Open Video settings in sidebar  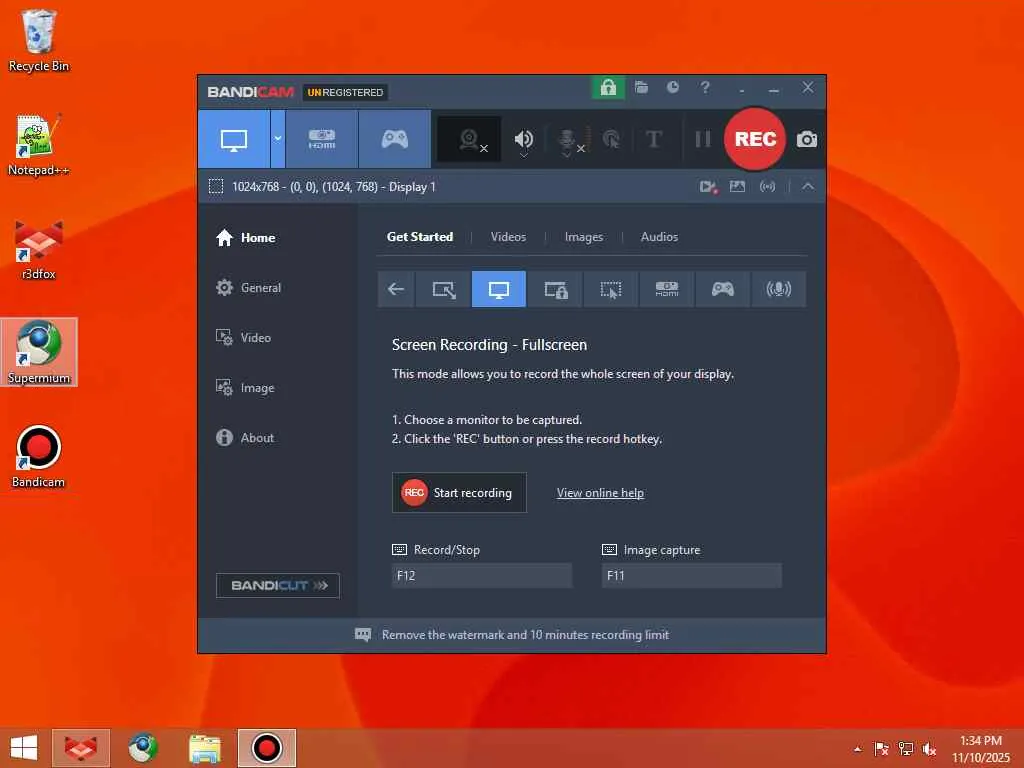[x=243, y=338]
